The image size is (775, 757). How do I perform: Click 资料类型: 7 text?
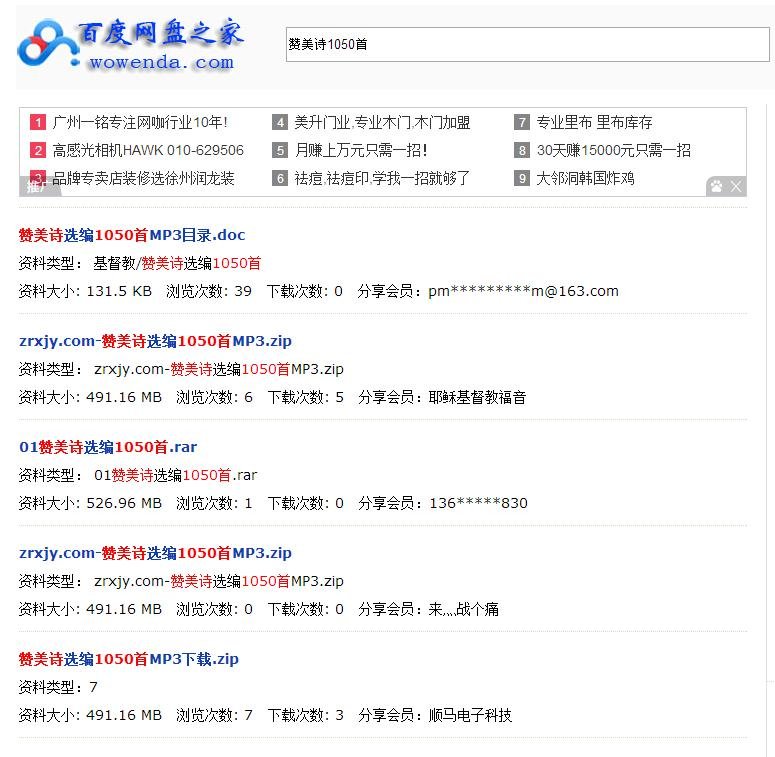click(x=58, y=687)
